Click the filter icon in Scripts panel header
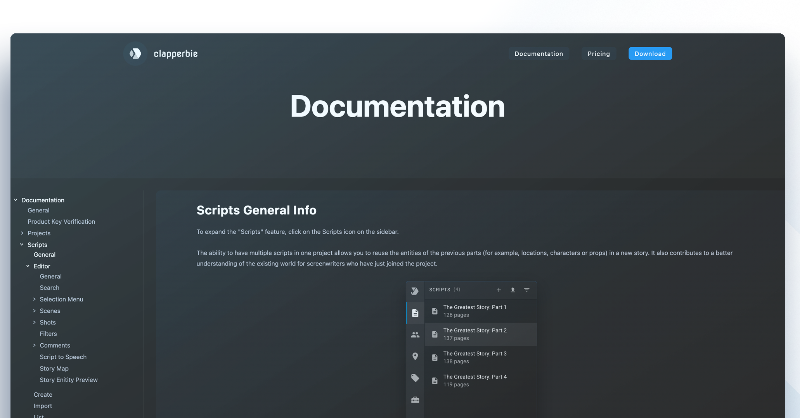The height and width of the screenshot is (418, 800). click(527, 290)
